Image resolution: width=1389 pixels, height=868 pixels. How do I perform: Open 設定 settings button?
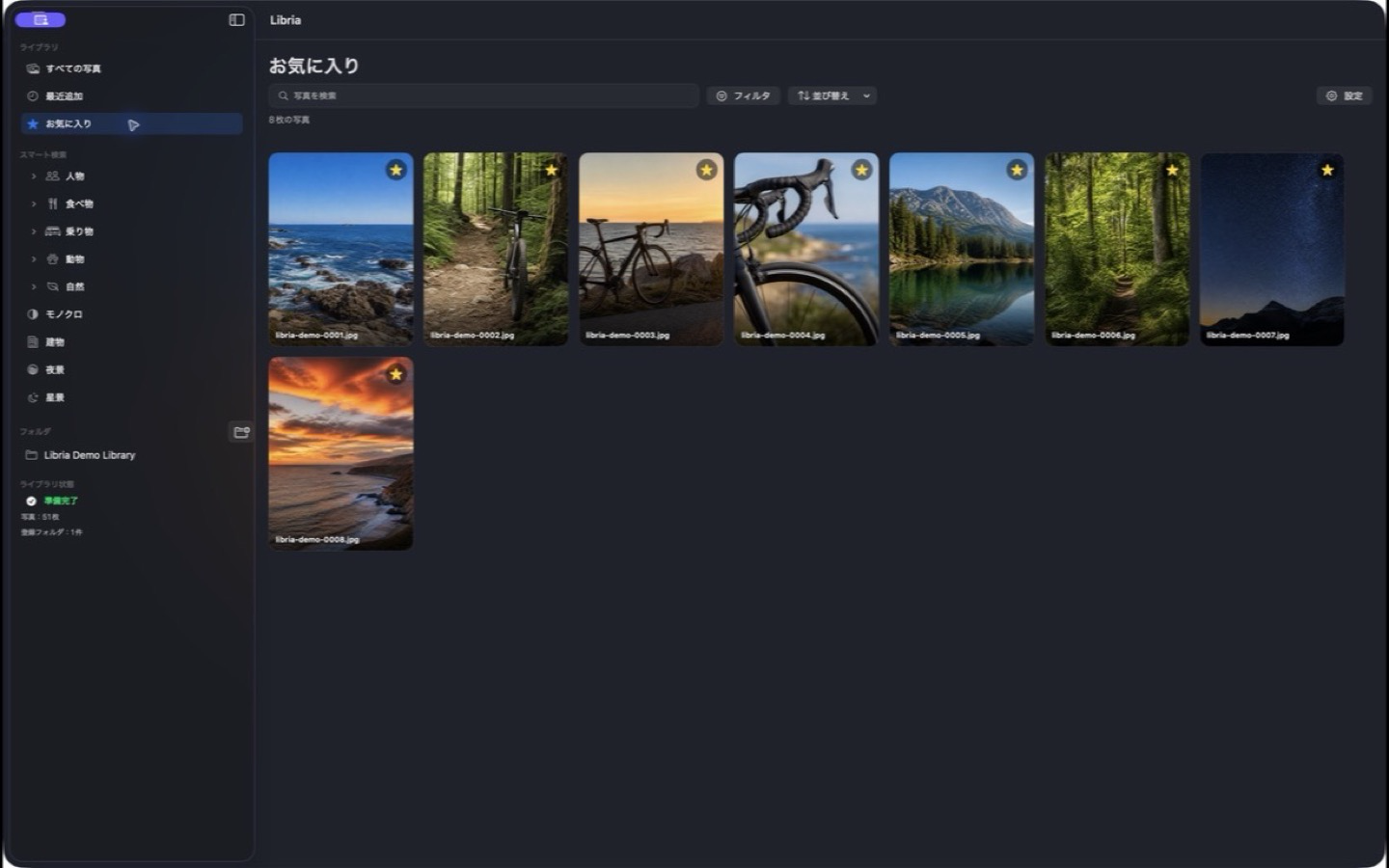pos(1344,95)
